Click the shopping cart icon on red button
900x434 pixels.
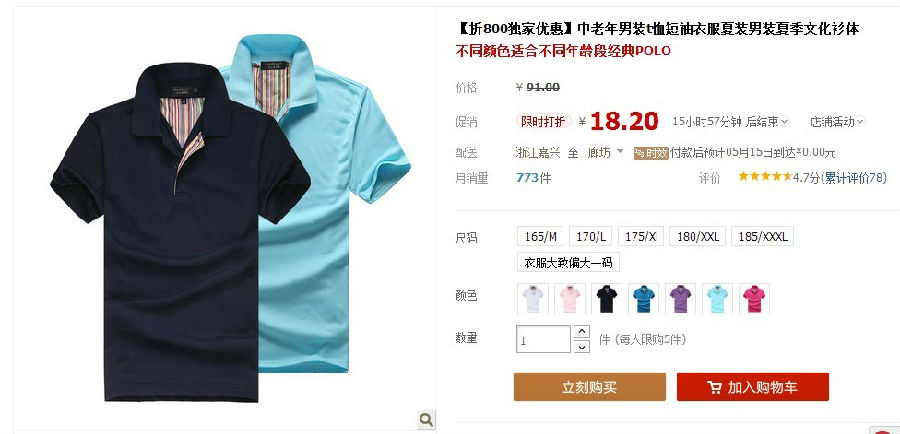point(715,388)
